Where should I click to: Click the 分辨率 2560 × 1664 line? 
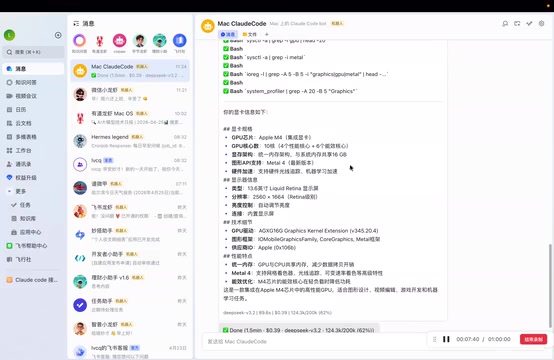[275, 197]
